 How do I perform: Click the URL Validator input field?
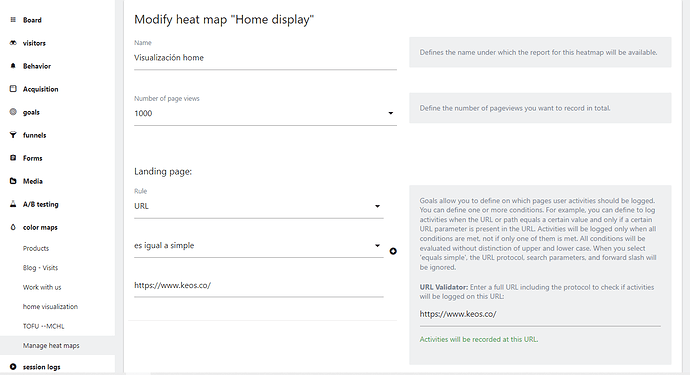[x=540, y=314]
